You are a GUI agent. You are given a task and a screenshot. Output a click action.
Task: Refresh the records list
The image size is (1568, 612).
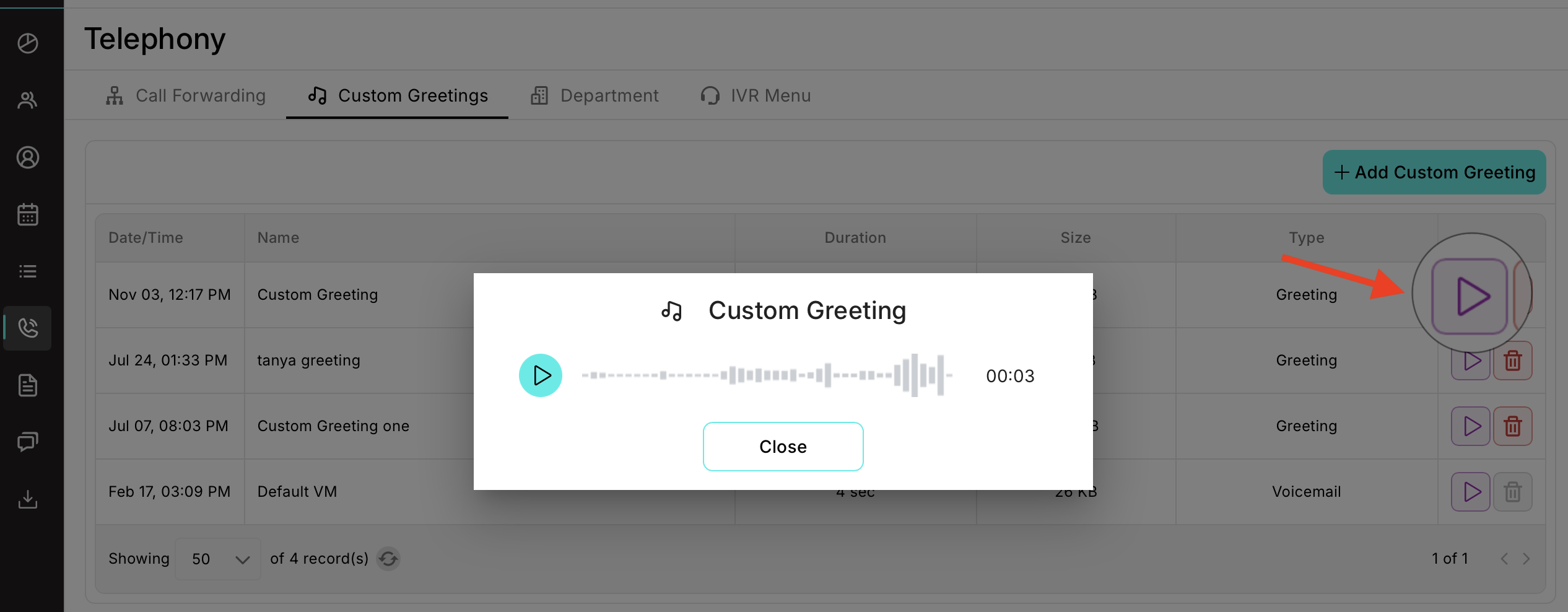pos(388,559)
